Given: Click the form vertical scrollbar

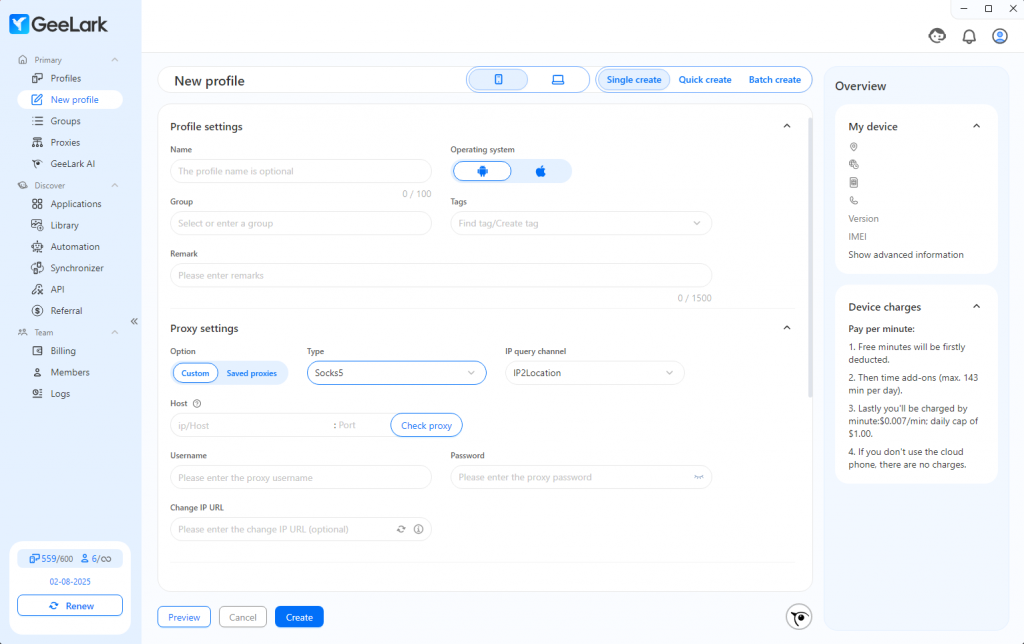Looking at the screenshot, I should tap(810, 258).
